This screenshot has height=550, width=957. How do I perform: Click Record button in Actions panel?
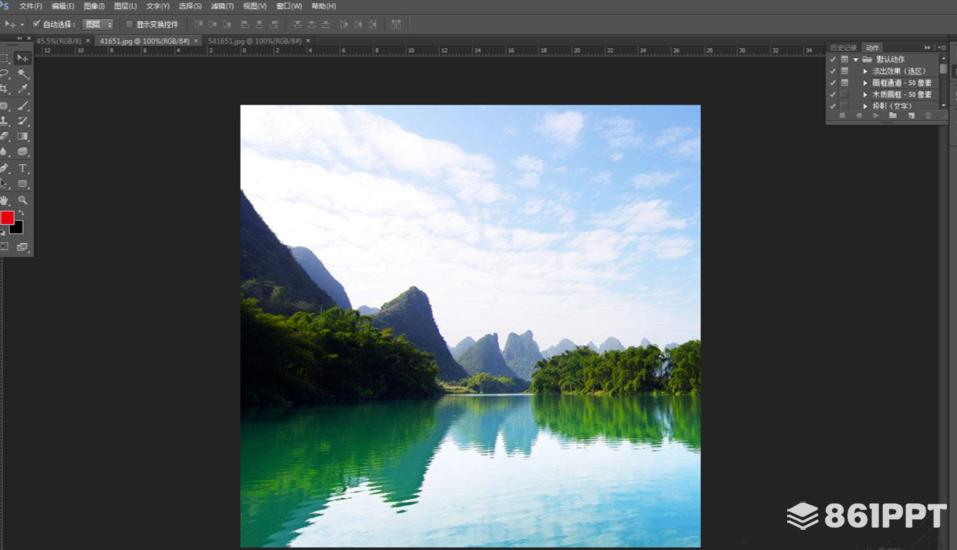coord(859,115)
